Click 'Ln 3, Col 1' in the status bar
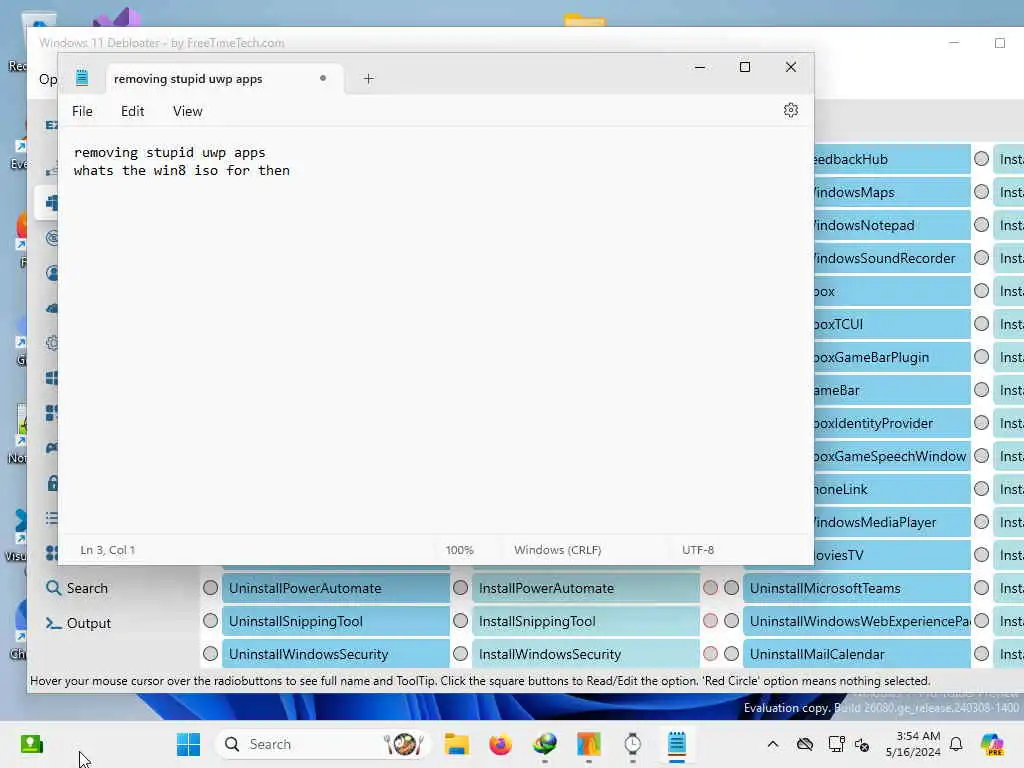The image size is (1024, 768). (107, 550)
